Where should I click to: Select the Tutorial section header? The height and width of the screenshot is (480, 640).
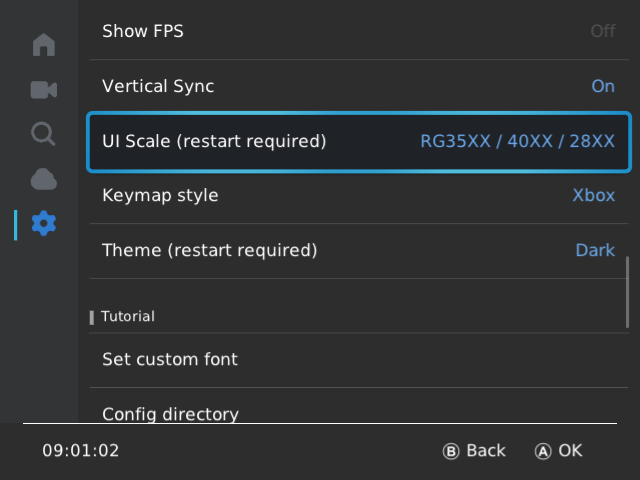128,316
